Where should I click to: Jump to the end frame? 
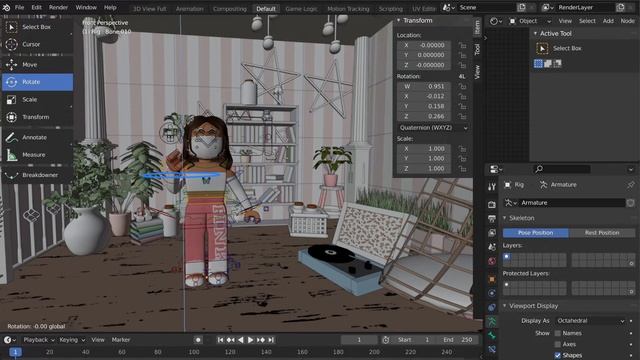(x=271, y=340)
